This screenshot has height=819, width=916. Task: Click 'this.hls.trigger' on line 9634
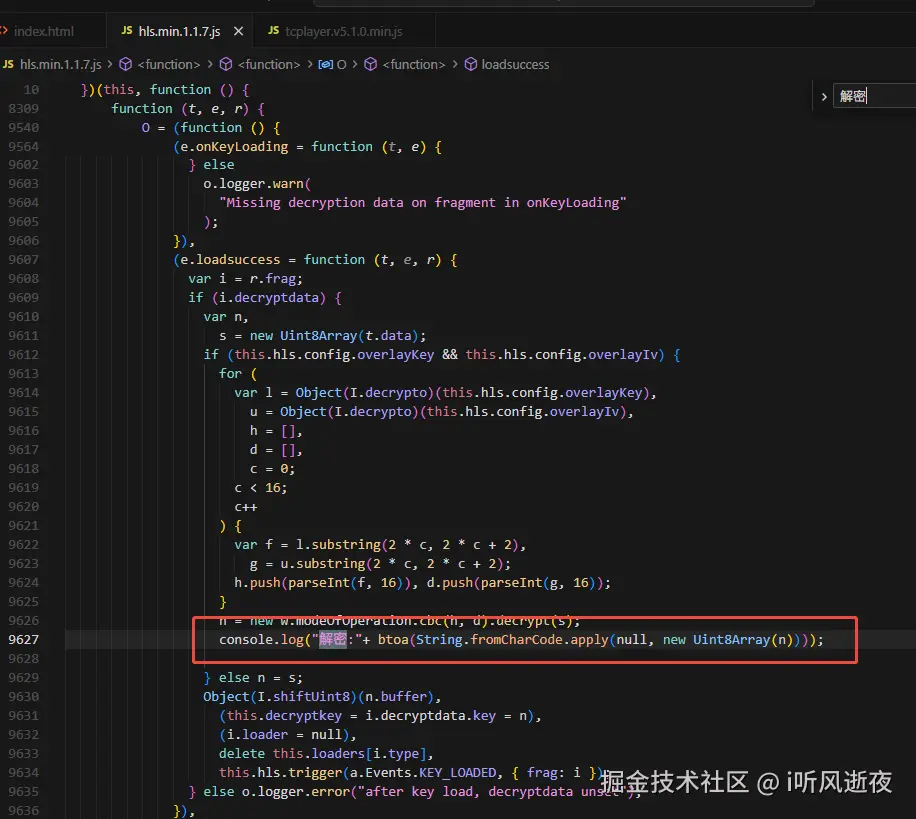click(280, 772)
